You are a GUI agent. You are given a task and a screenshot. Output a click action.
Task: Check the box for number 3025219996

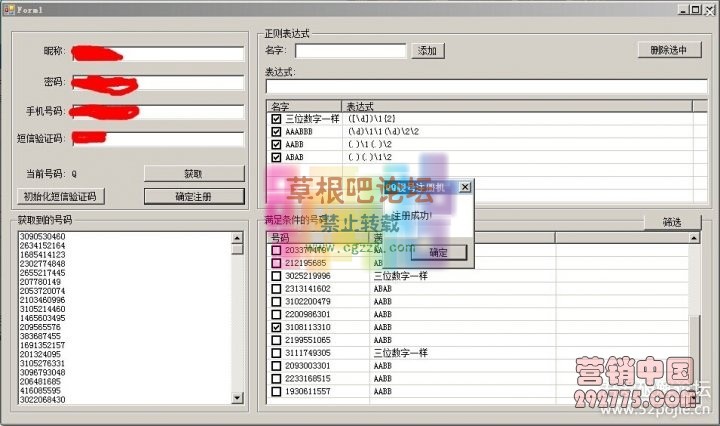pyautogui.click(x=276, y=276)
